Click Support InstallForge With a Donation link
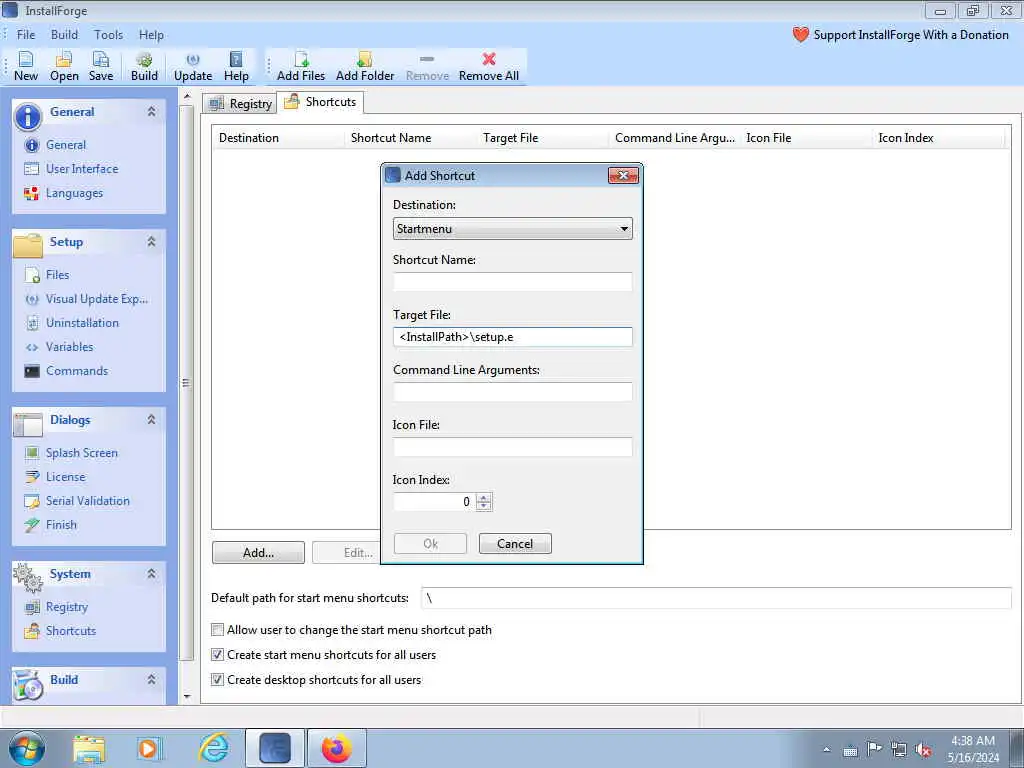1024x768 pixels. point(911,35)
